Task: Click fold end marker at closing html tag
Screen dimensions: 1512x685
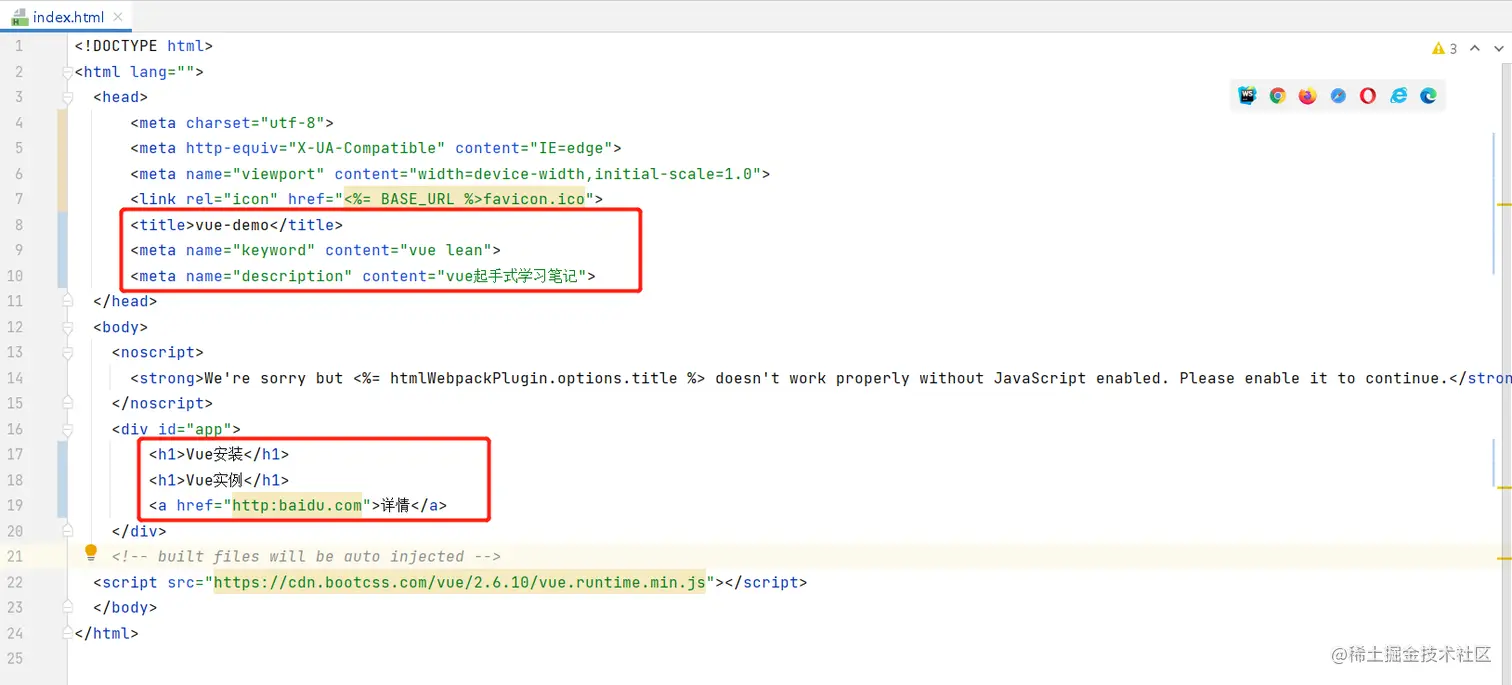Action: [68, 633]
